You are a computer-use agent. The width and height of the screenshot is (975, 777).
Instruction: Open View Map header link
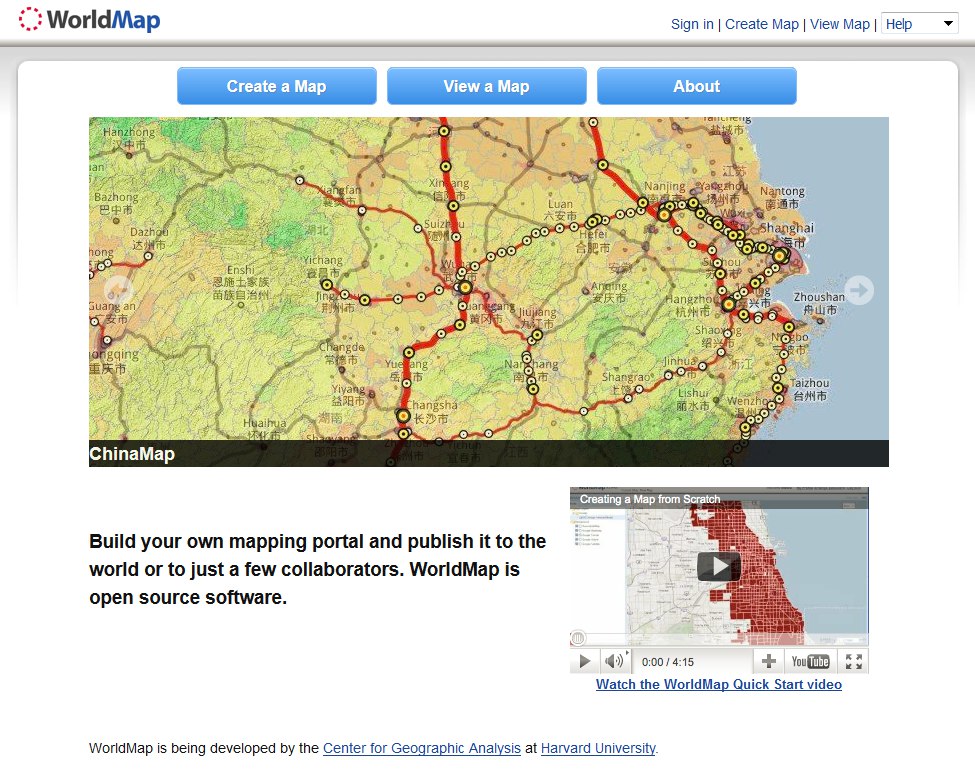click(839, 24)
